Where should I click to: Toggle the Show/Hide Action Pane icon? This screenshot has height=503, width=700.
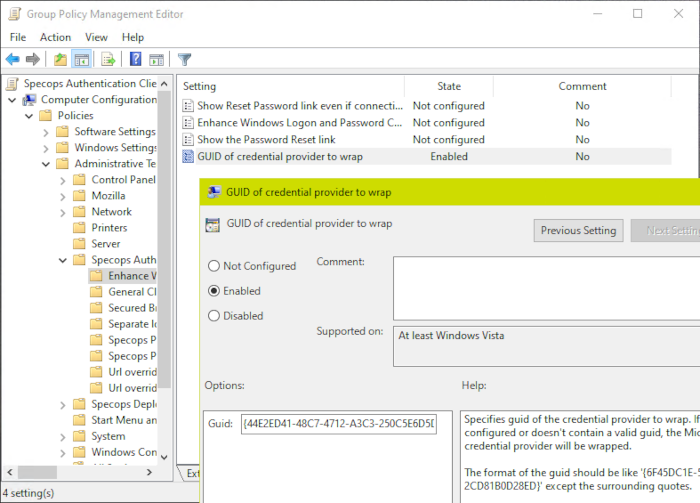(155, 59)
